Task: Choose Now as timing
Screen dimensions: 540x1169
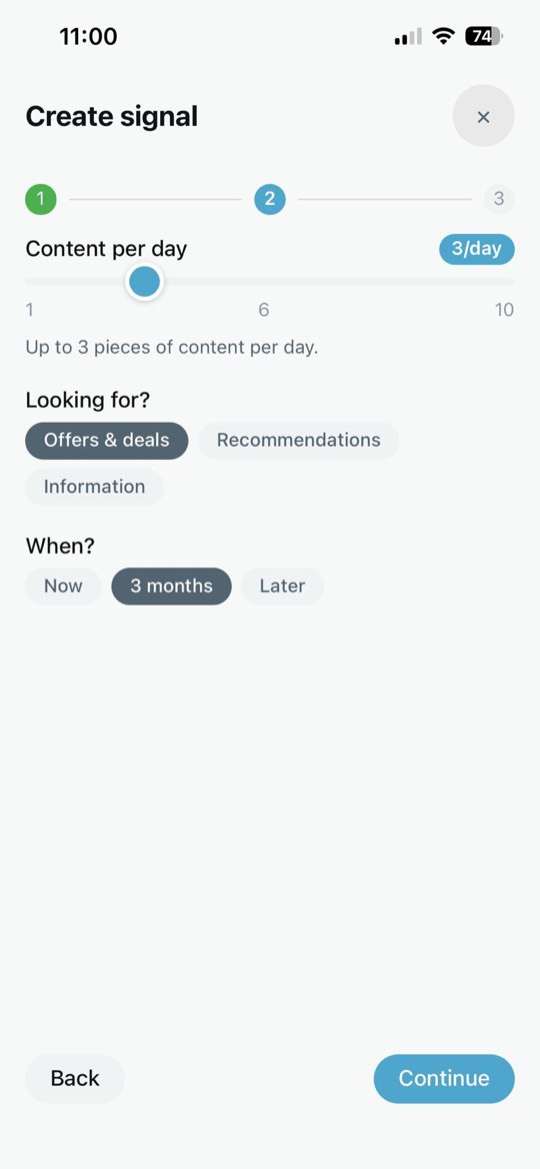Action: (x=63, y=586)
